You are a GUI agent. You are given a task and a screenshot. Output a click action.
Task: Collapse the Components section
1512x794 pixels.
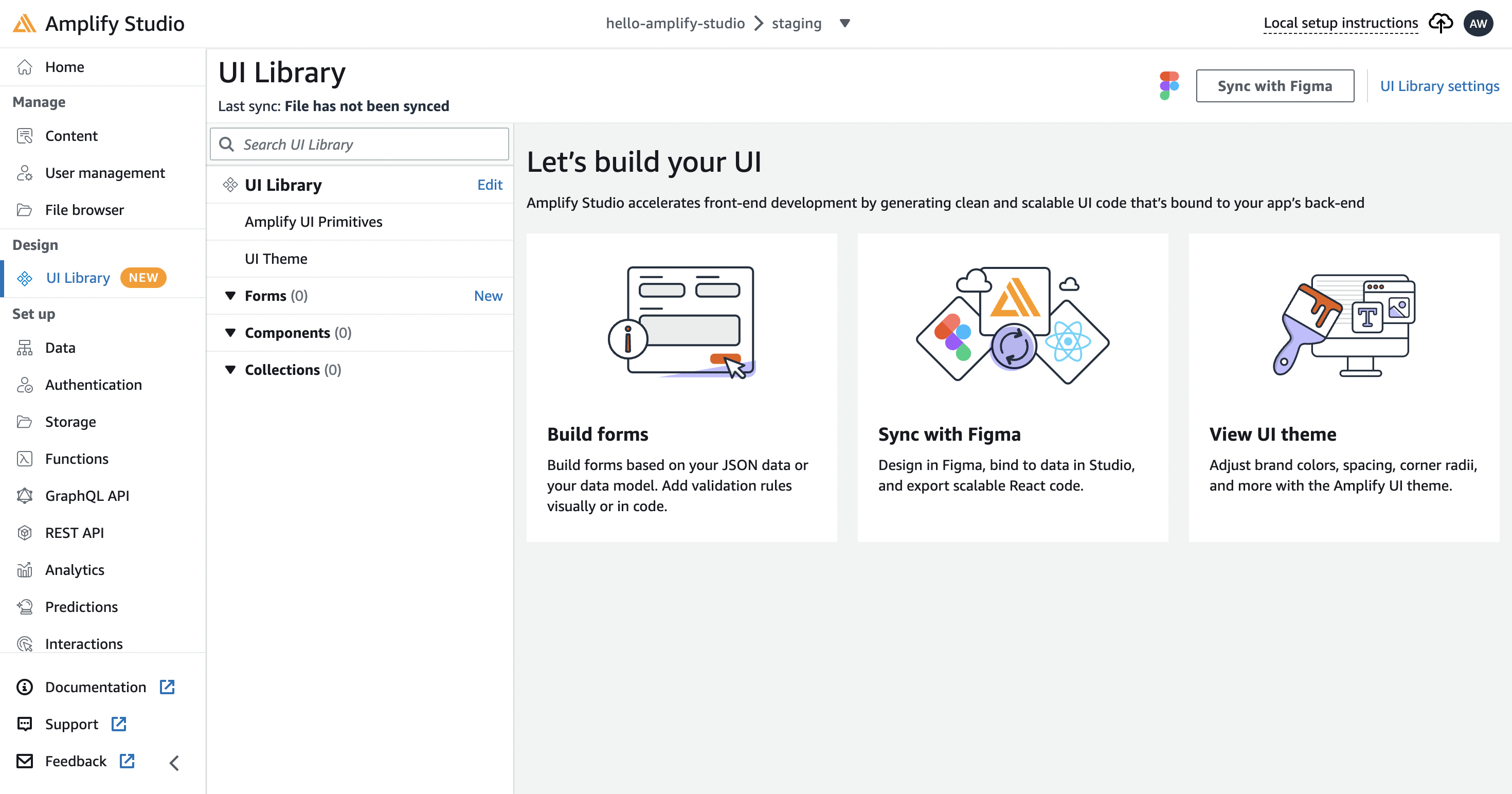pyautogui.click(x=231, y=333)
